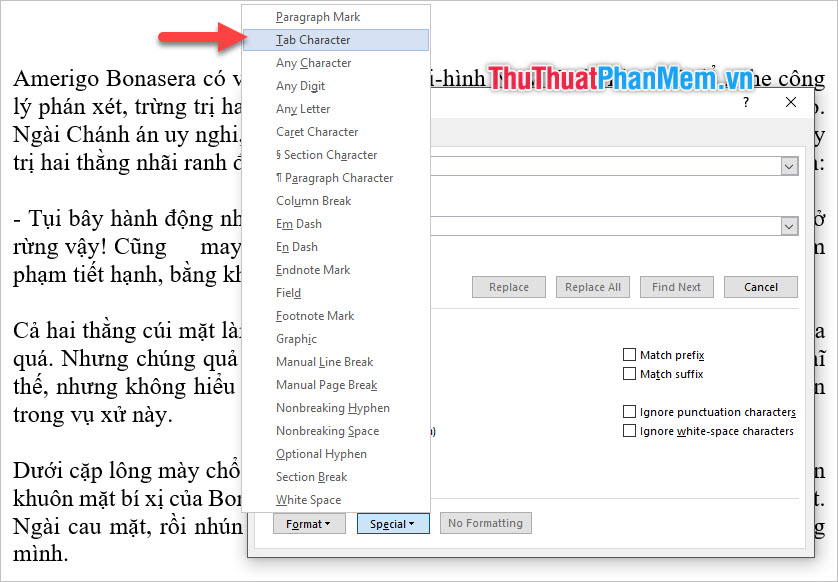Toggle Ignore white-space characters on
Viewport: 838px width, 582px height.
coord(631,431)
